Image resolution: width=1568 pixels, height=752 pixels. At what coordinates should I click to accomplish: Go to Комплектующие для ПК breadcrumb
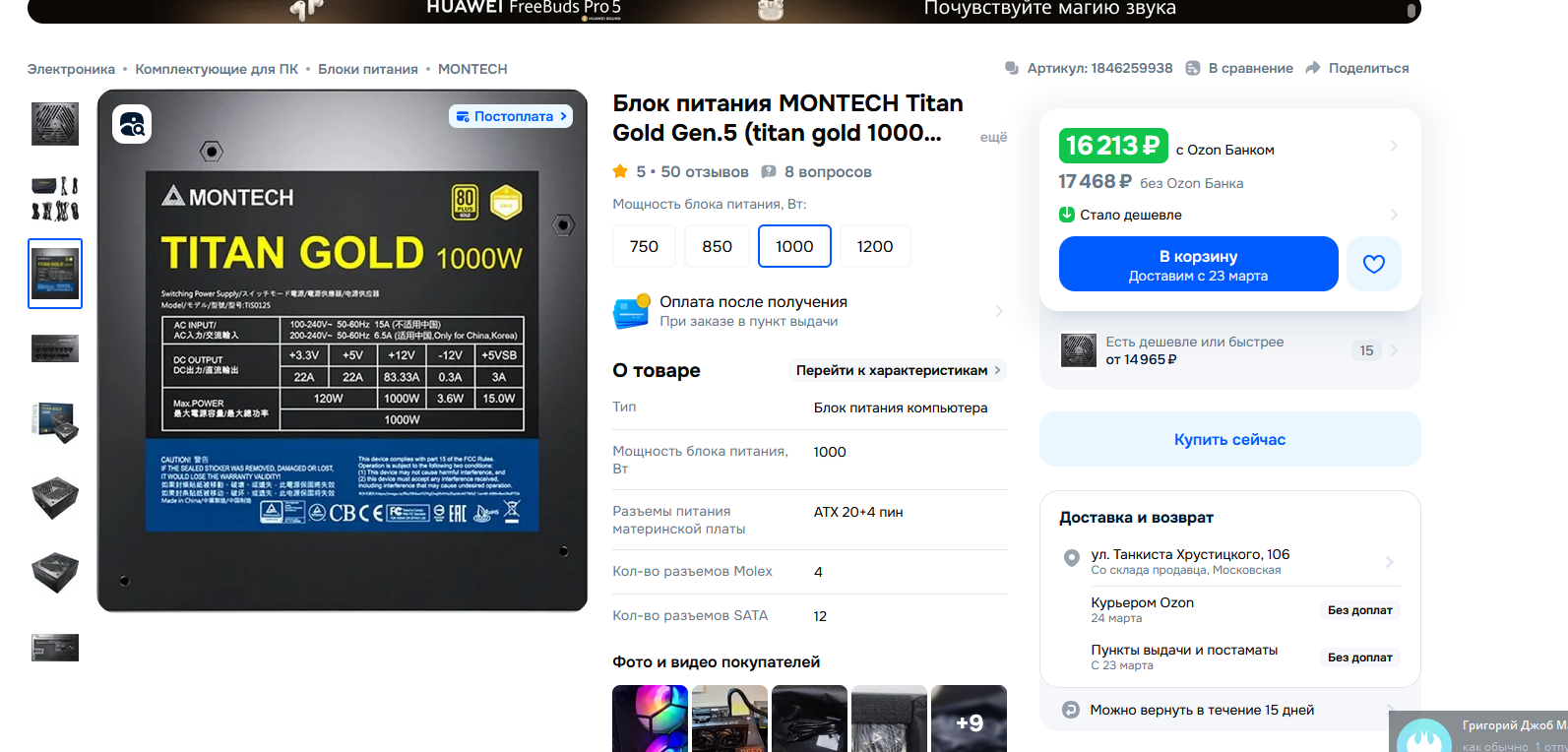217,69
